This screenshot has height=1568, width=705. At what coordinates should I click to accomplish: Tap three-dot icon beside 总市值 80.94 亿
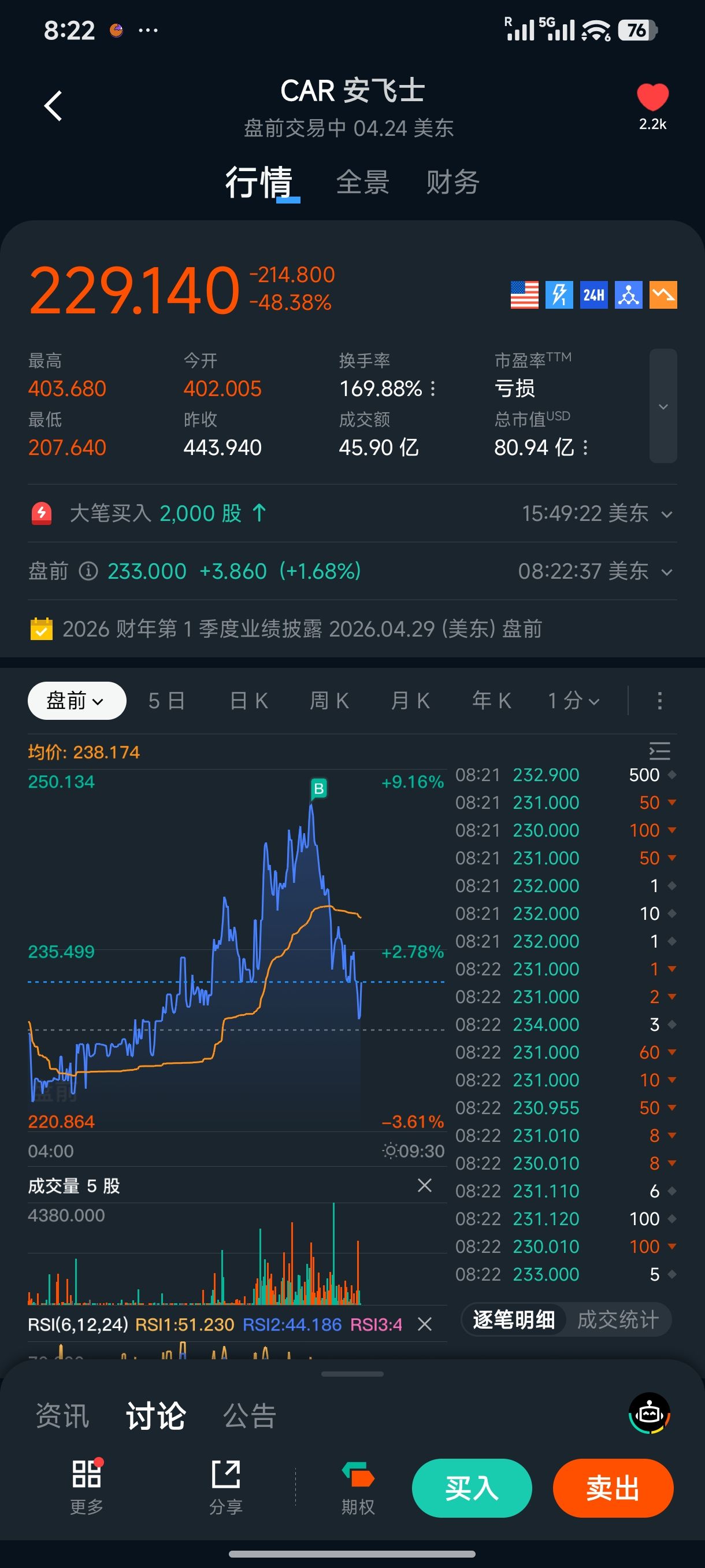(585, 448)
